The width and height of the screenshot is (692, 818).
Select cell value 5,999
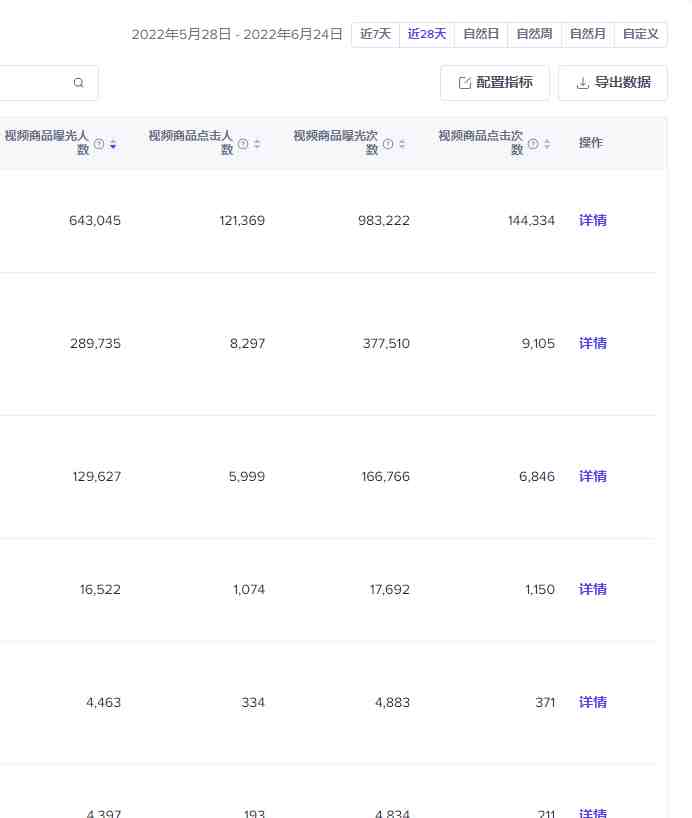coord(247,477)
